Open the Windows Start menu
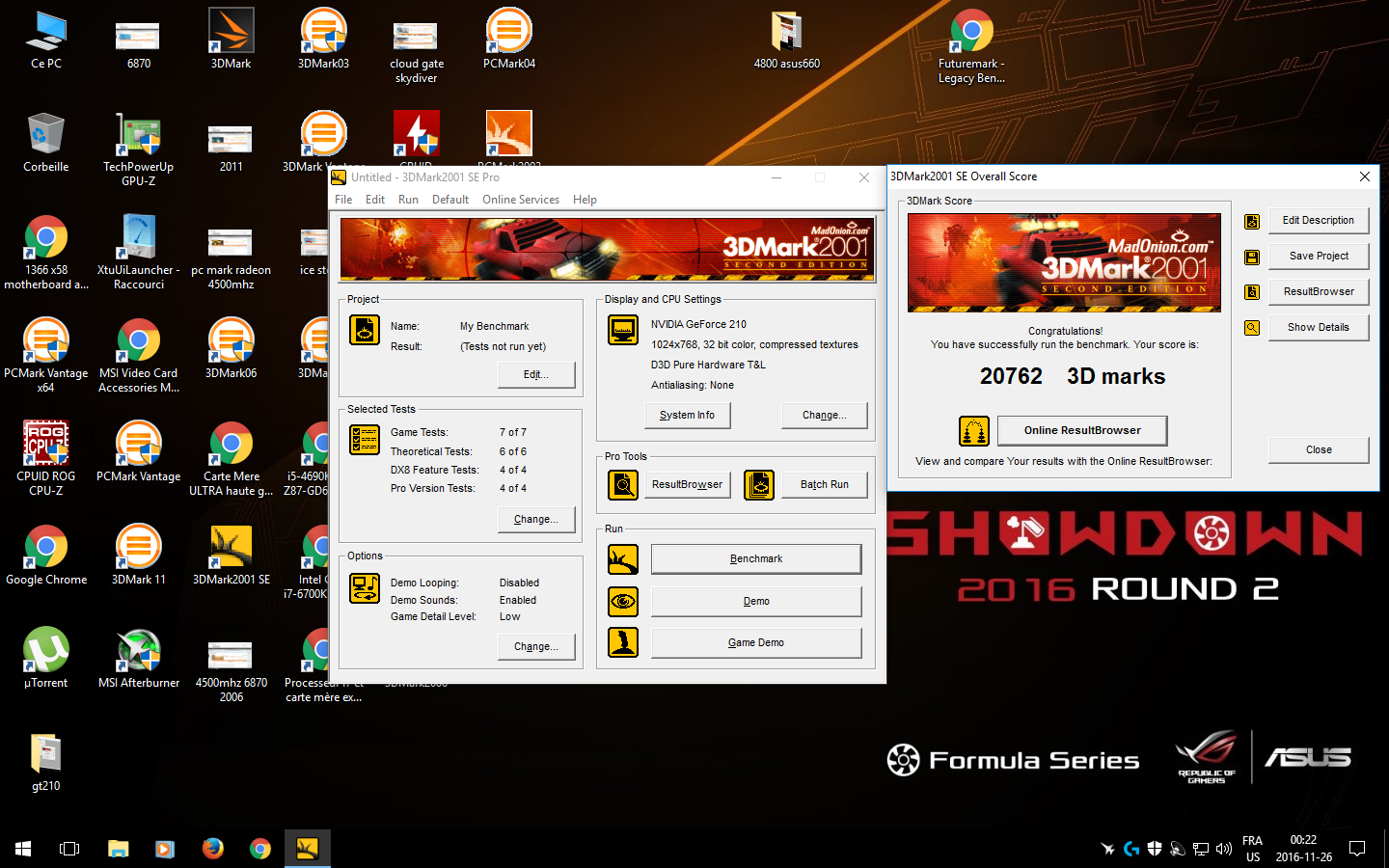The width and height of the screenshot is (1389, 868). pos(23,849)
